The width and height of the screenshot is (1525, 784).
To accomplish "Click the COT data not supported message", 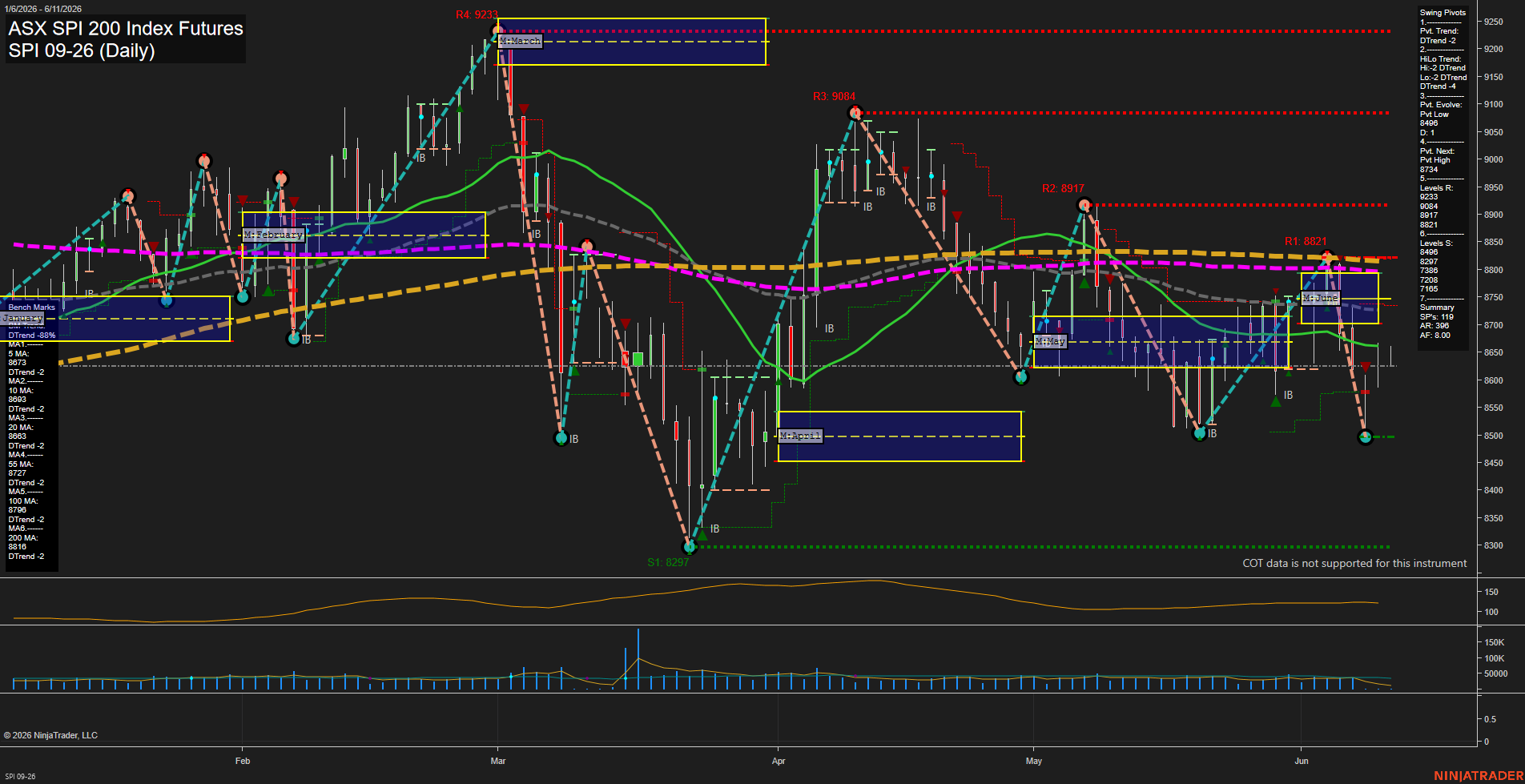I will coord(1354,563).
